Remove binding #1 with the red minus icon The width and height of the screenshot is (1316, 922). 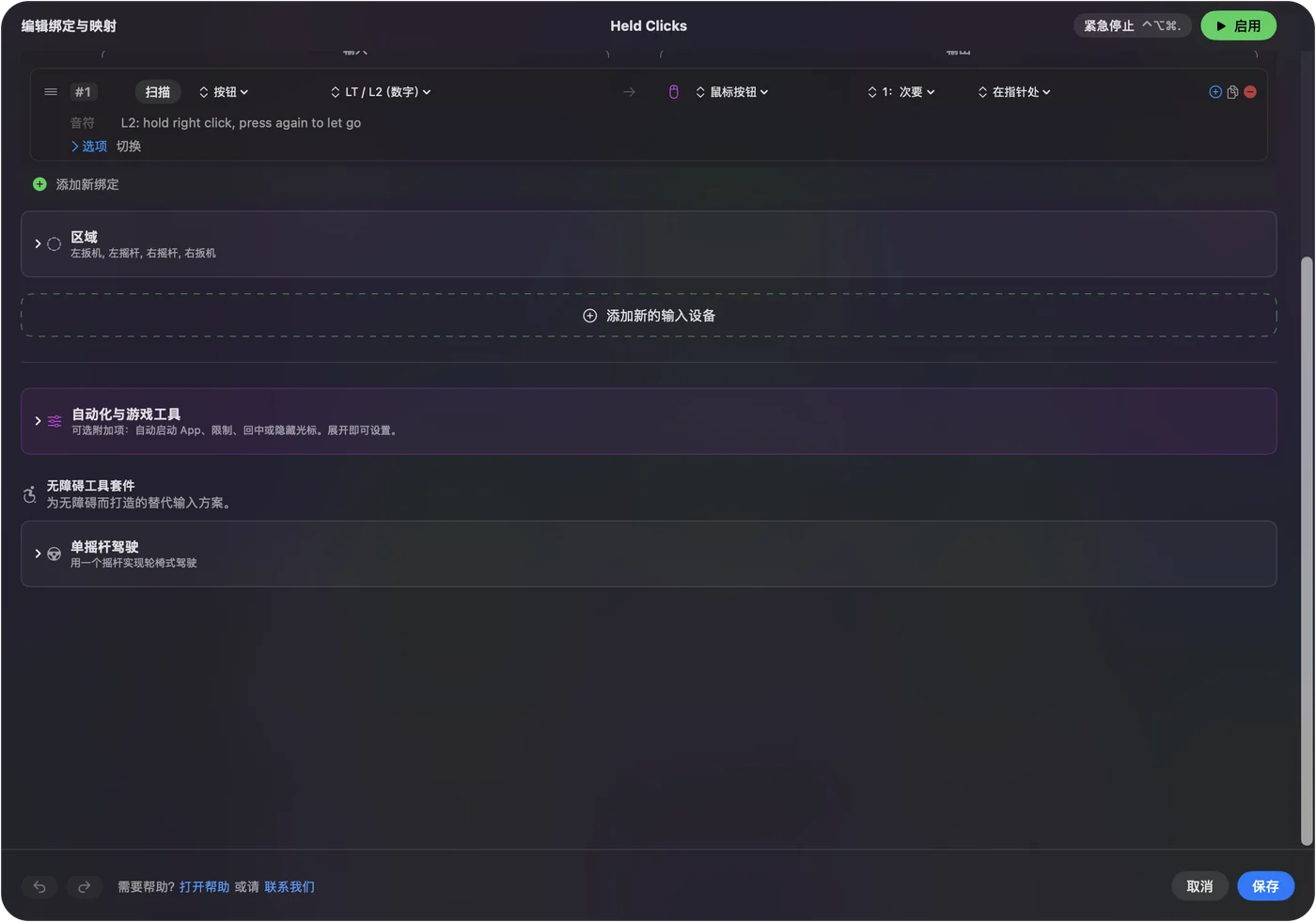point(1250,92)
